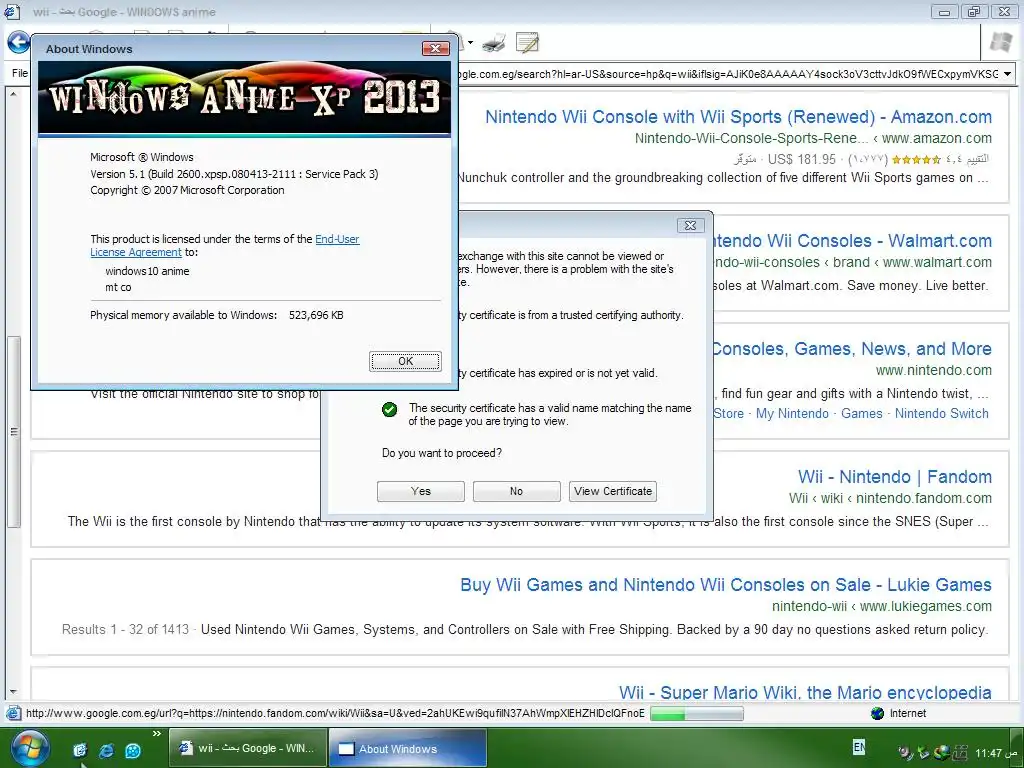Screen dimensions: 1024x768
Task: Click the taskbar clock 11:47
Action: coord(998,753)
